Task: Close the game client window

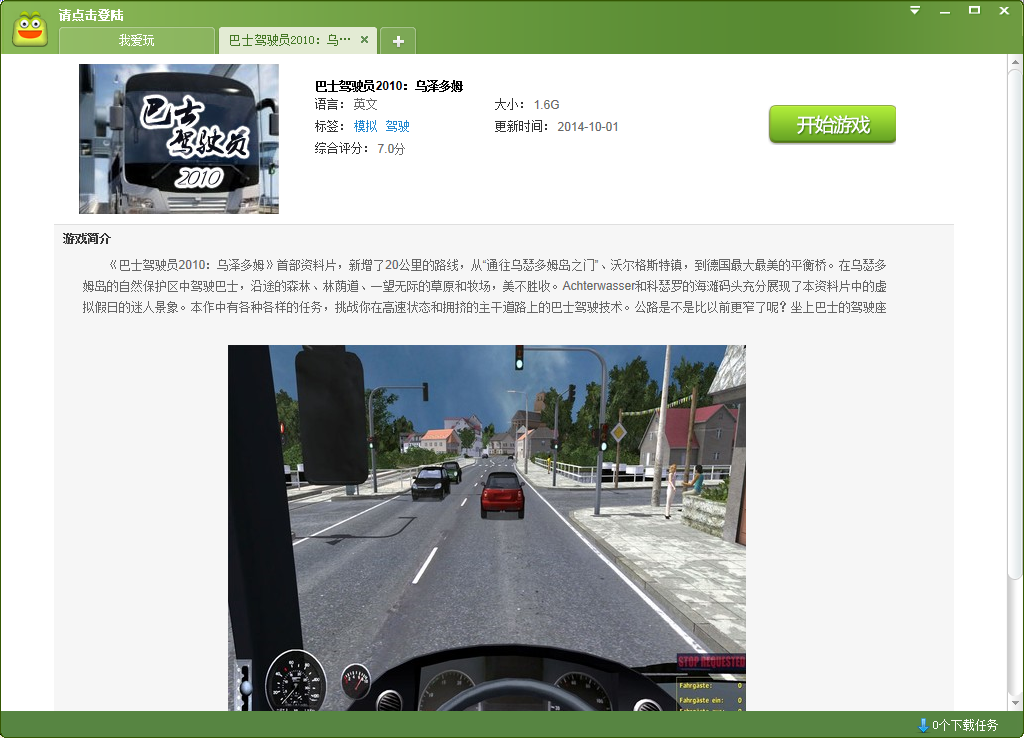Action: pyautogui.click(x=1003, y=11)
